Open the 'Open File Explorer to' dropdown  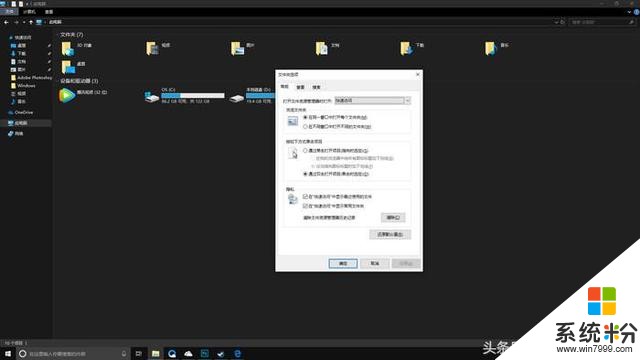(x=372, y=100)
